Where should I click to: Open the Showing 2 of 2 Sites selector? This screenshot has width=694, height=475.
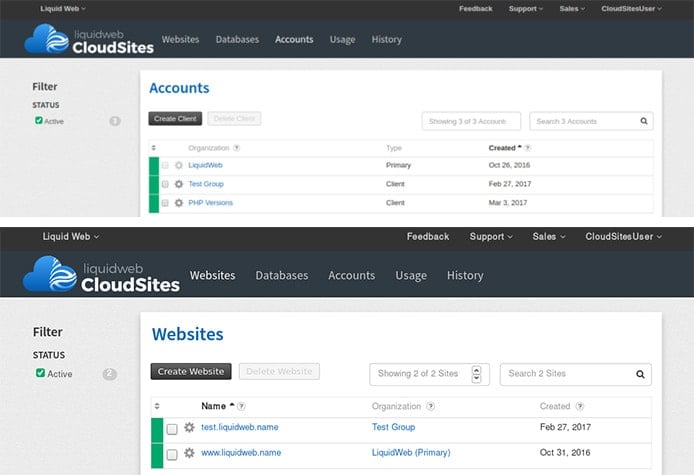tap(429, 374)
